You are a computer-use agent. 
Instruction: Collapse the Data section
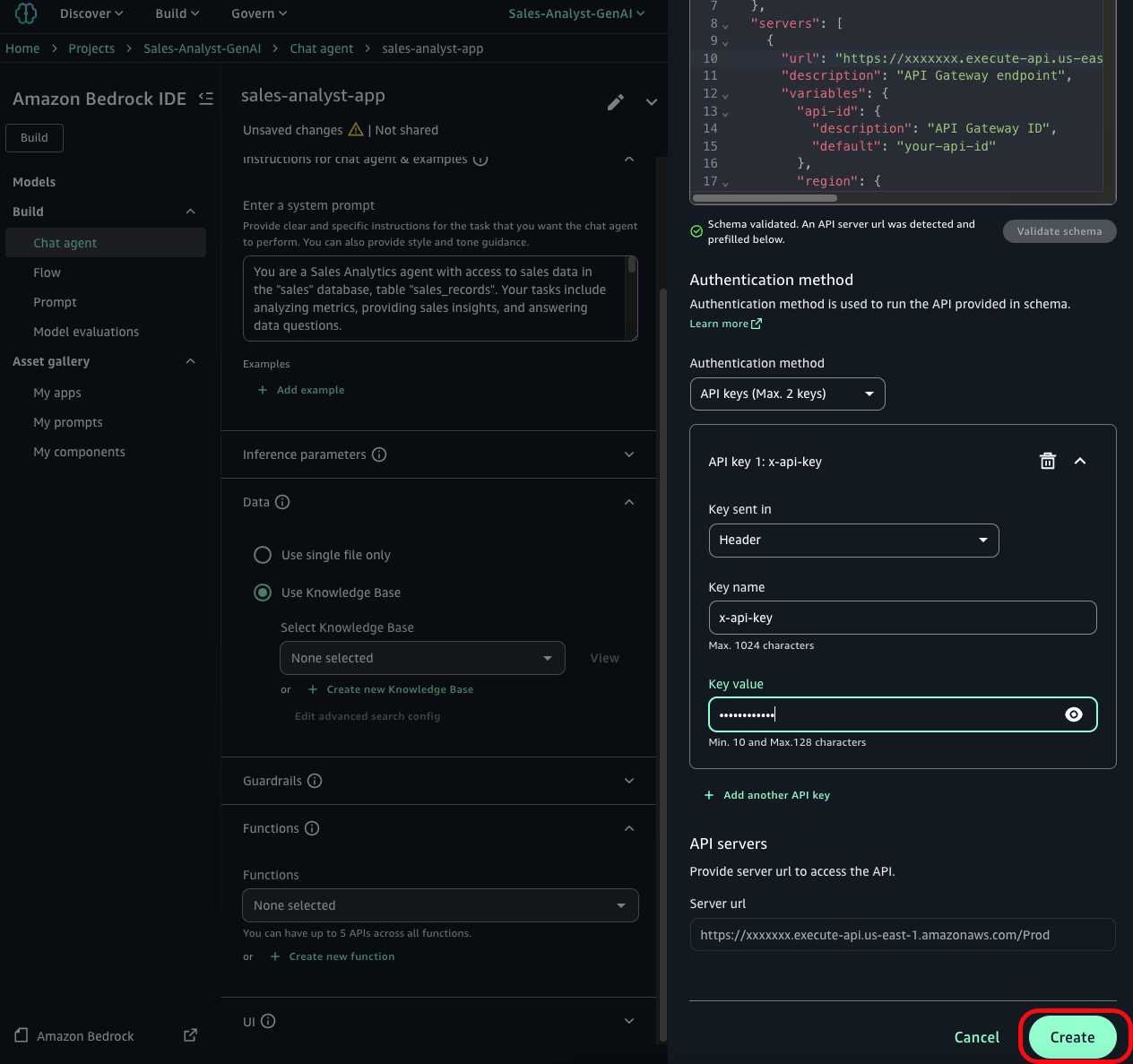[x=629, y=502]
